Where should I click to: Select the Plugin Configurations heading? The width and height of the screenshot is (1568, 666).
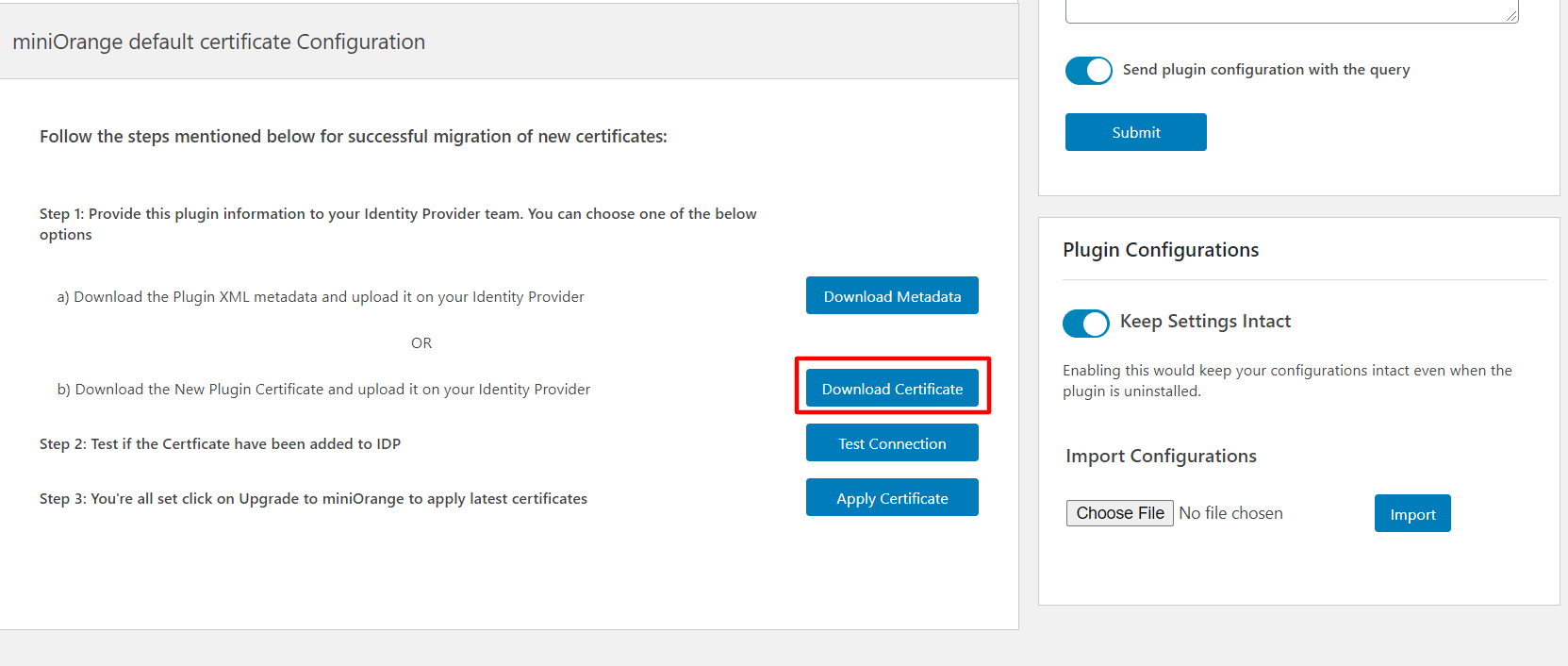coord(1161,250)
